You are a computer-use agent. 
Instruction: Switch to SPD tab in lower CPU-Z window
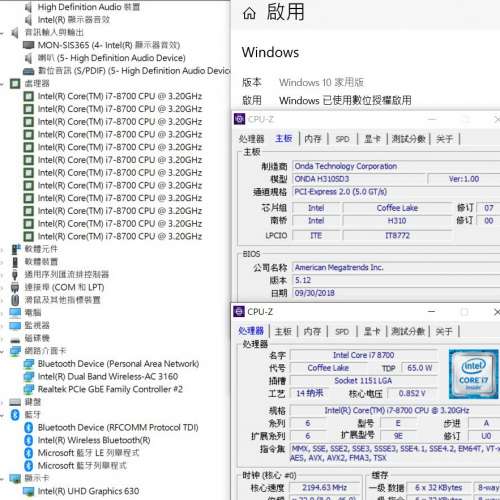pos(342,331)
